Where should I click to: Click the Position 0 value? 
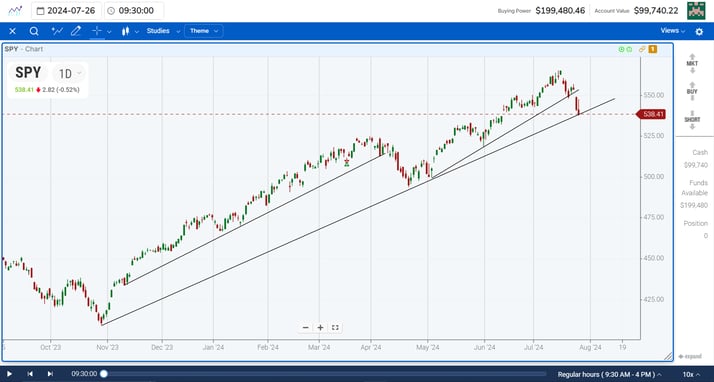706,236
